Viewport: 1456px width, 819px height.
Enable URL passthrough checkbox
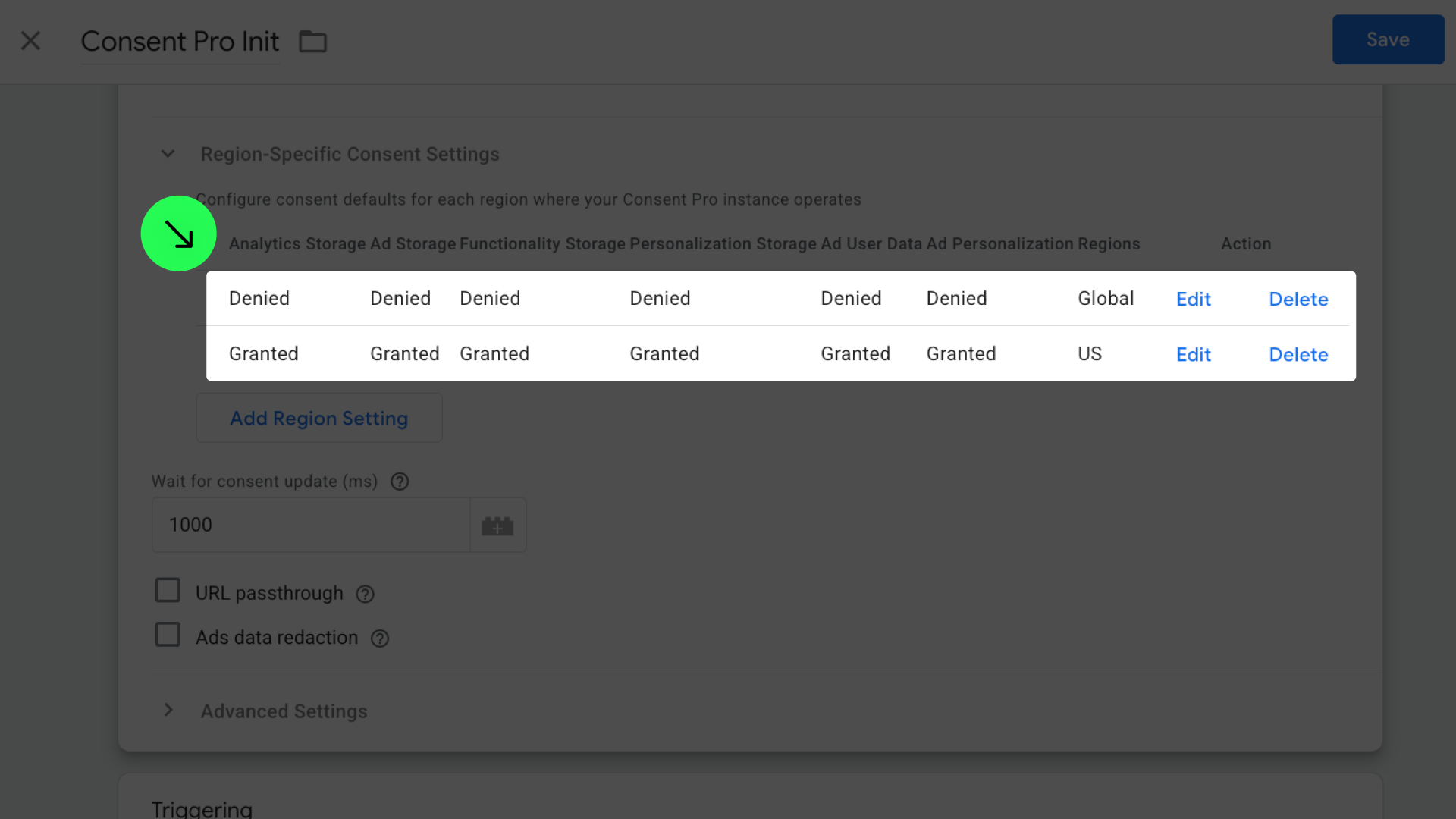pyautogui.click(x=168, y=590)
